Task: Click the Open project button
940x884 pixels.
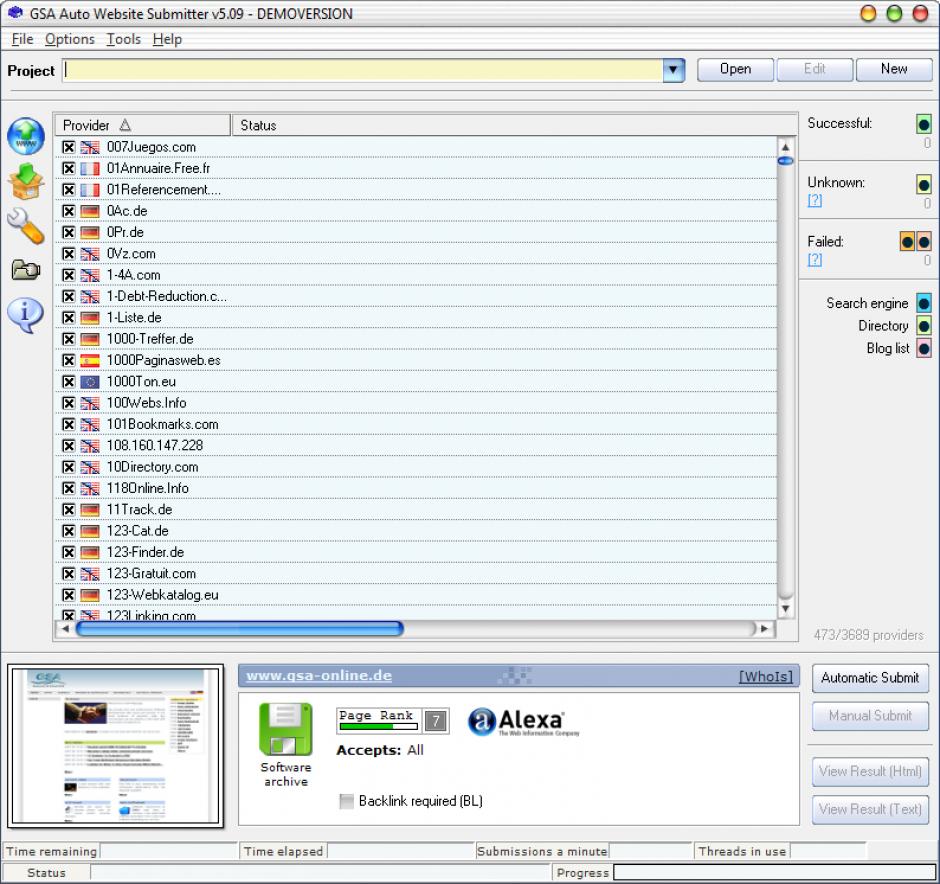Action: point(736,70)
